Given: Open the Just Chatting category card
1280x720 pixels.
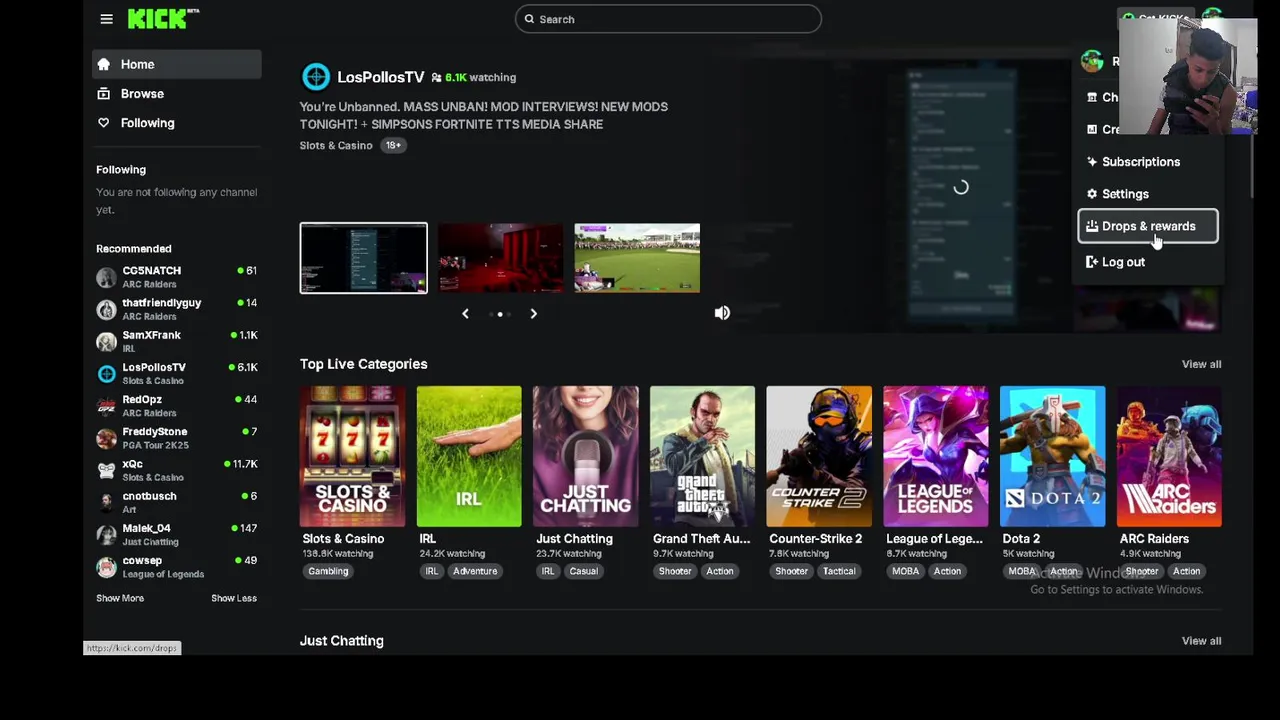Looking at the screenshot, I should tap(585, 456).
